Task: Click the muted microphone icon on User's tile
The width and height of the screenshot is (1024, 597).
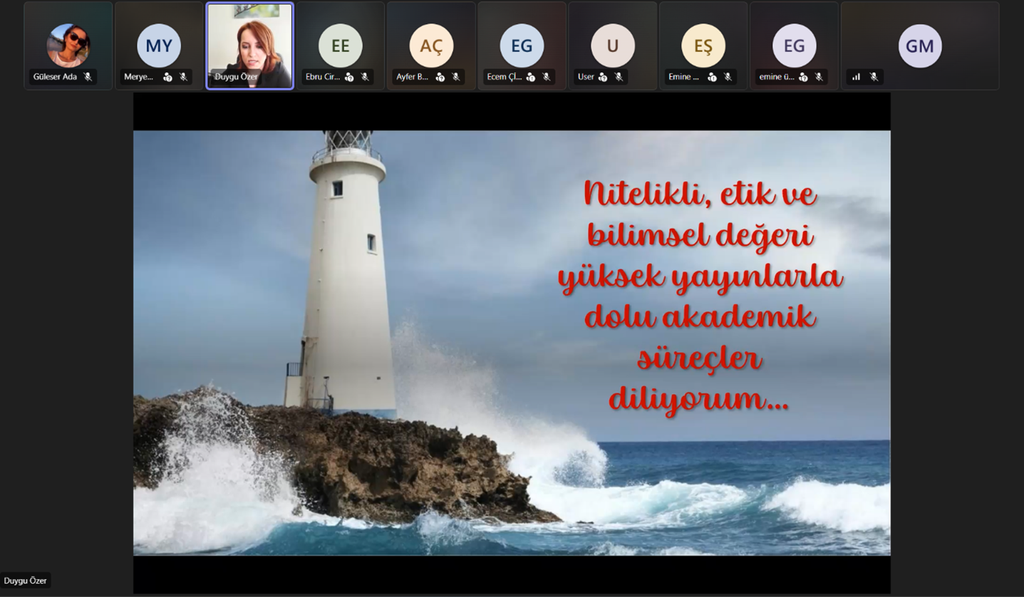Action: coord(618,77)
